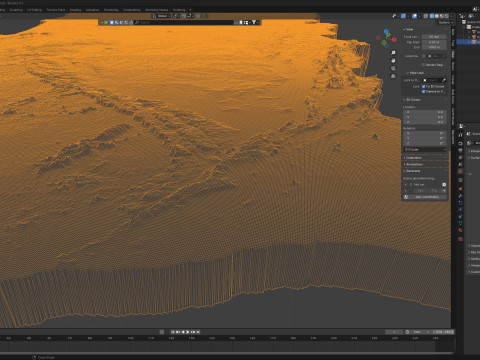Open the shading options dropdown arrow
480x360 pixels.
click(x=452, y=16)
